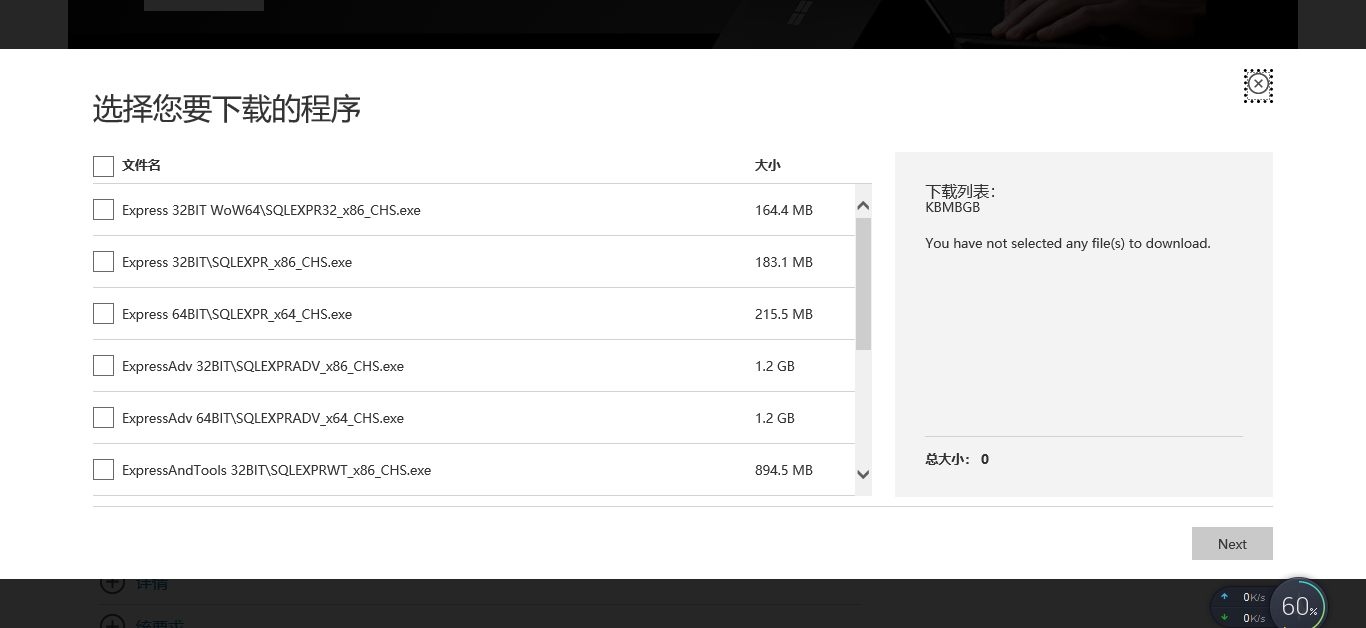Click the 183.1 MB size value
The width and height of the screenshot is (1366, 628).
[784, 262]
